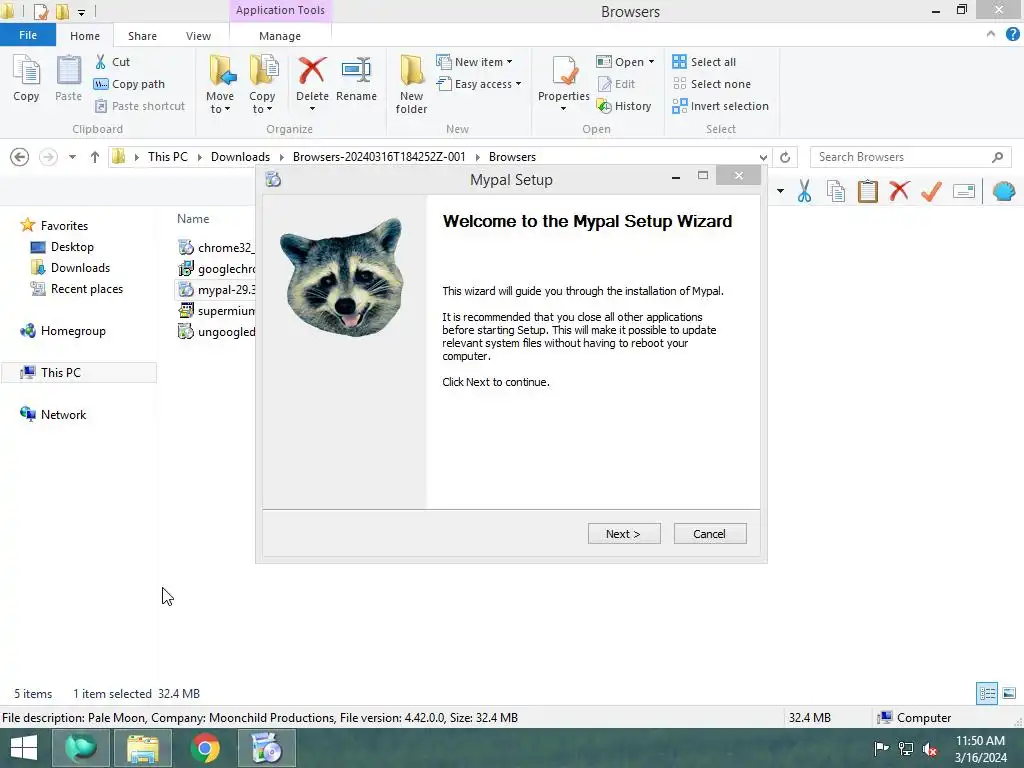Select the ungoogled file
The width and height of the screenshot is (1024, 768).
point(216,331)
